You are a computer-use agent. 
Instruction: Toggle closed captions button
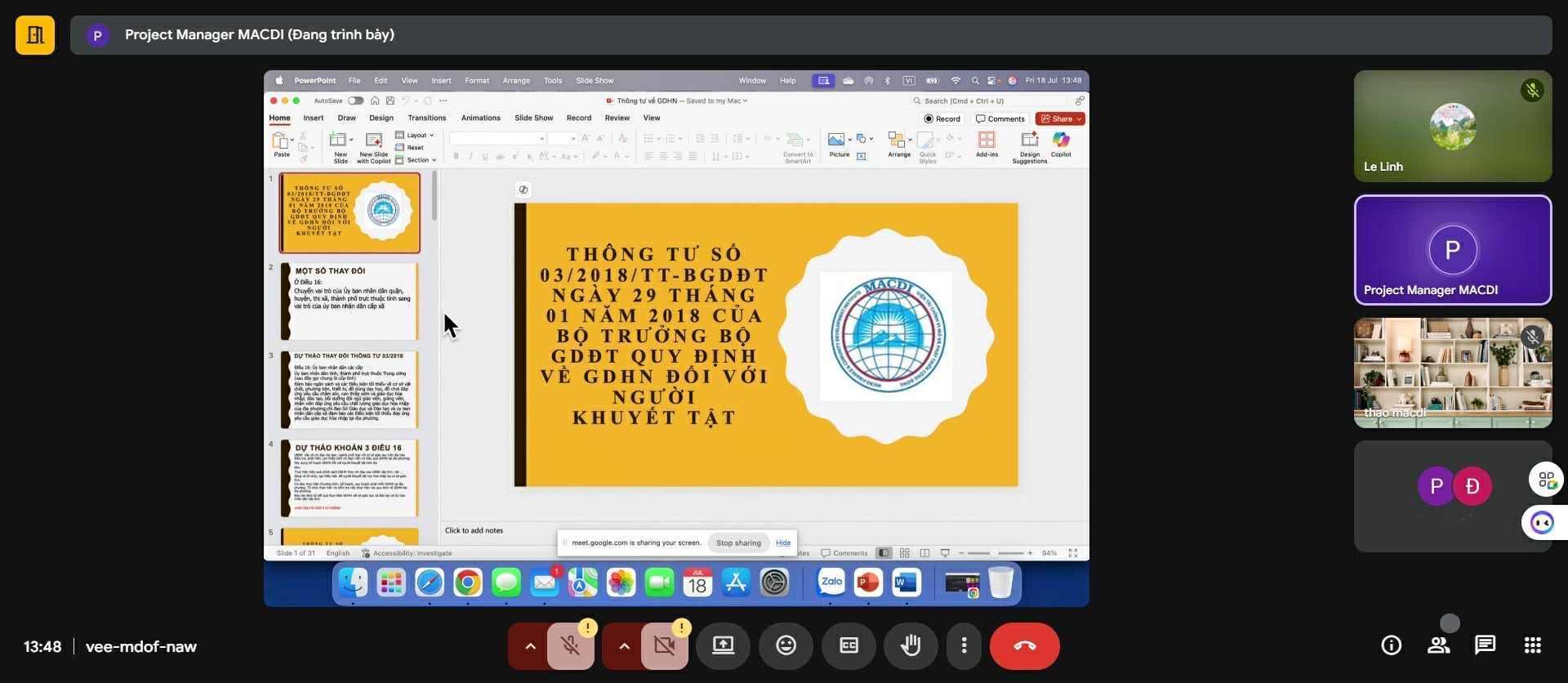coord(849,645)
